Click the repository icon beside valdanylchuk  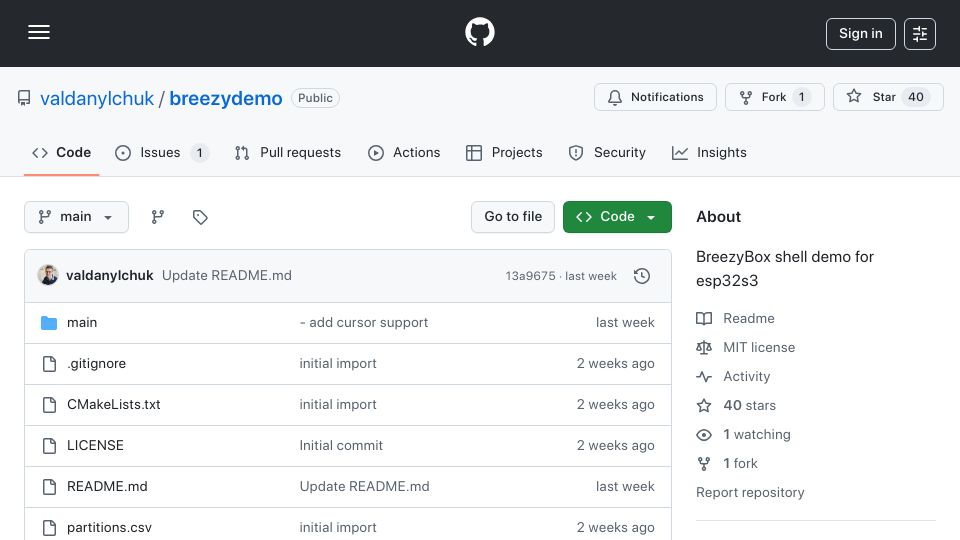(x=24, y=98)
